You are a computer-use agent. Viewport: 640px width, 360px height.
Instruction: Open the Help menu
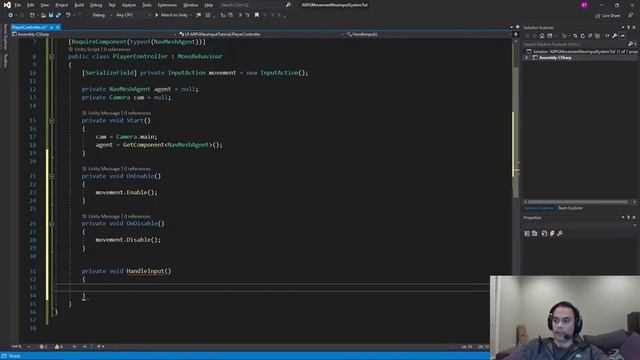[209, 5]
